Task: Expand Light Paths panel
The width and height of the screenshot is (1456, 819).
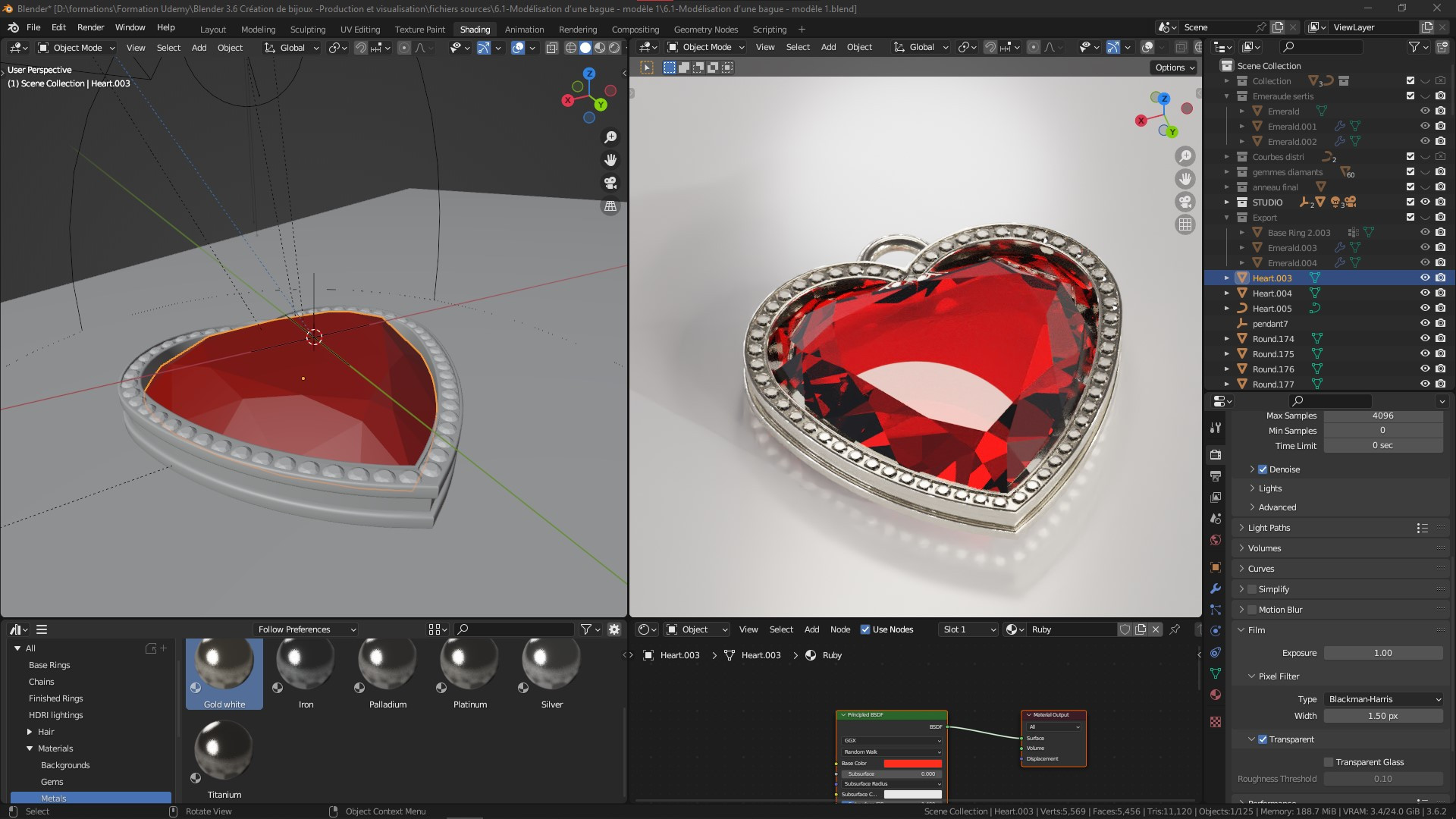Action: [1269, 528]
